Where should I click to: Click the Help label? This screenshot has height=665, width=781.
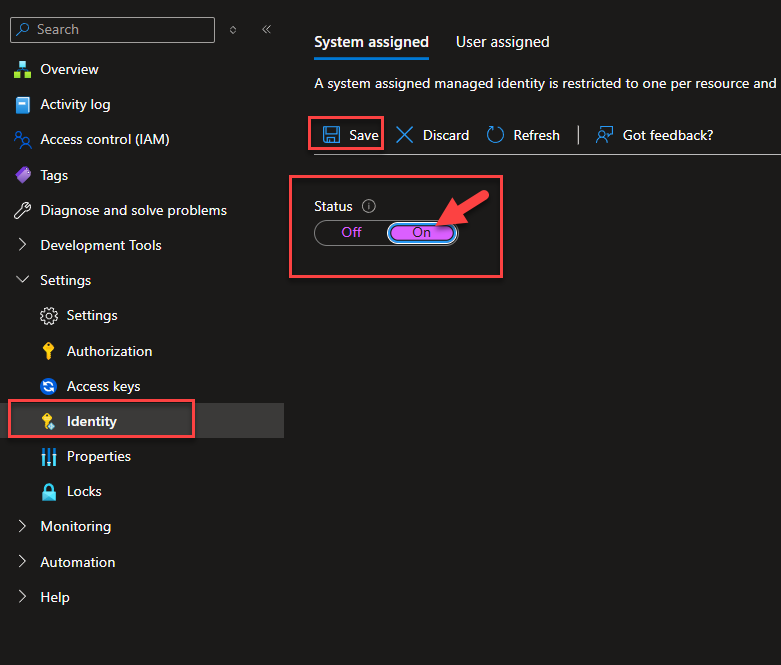(x=55, y=597)
